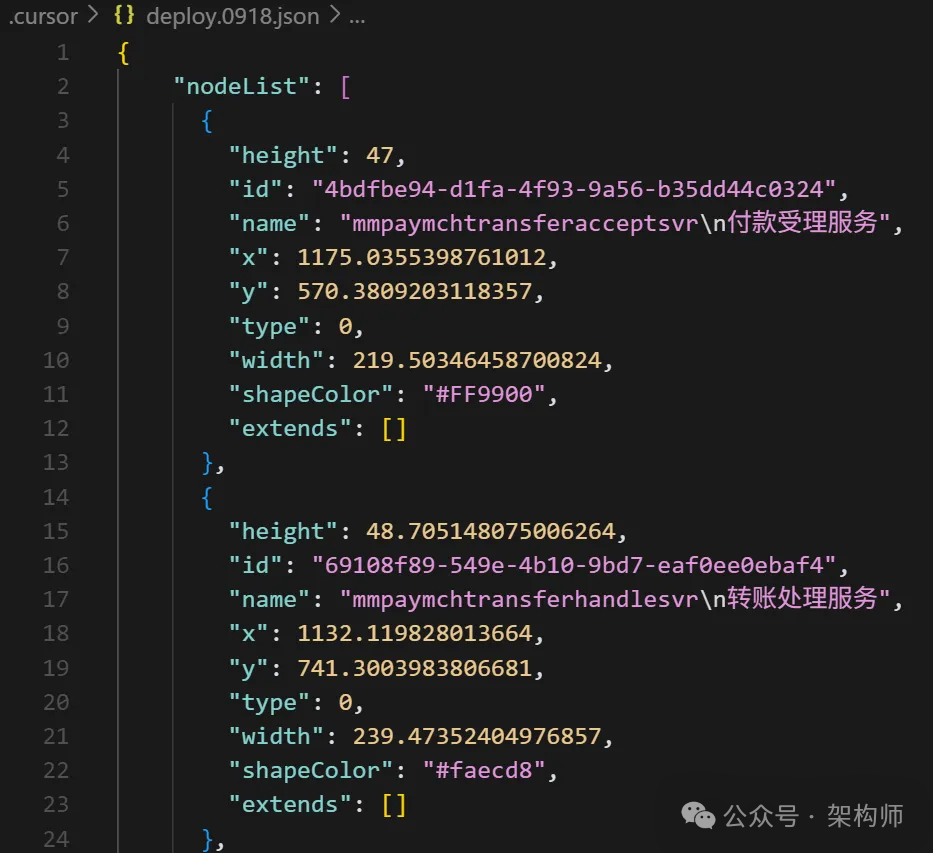The height and width of the screenshot is (853, 933).
Task: Click the opening bracket after nodeList
Action: click(x=346, y=87)
